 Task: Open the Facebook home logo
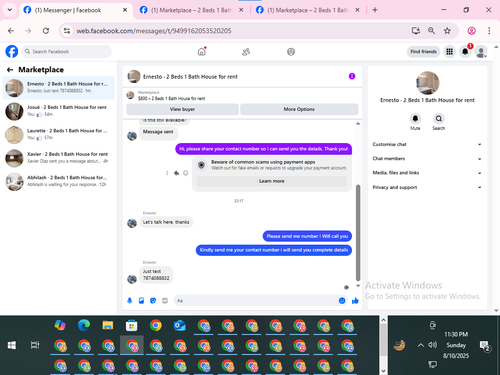12,52
